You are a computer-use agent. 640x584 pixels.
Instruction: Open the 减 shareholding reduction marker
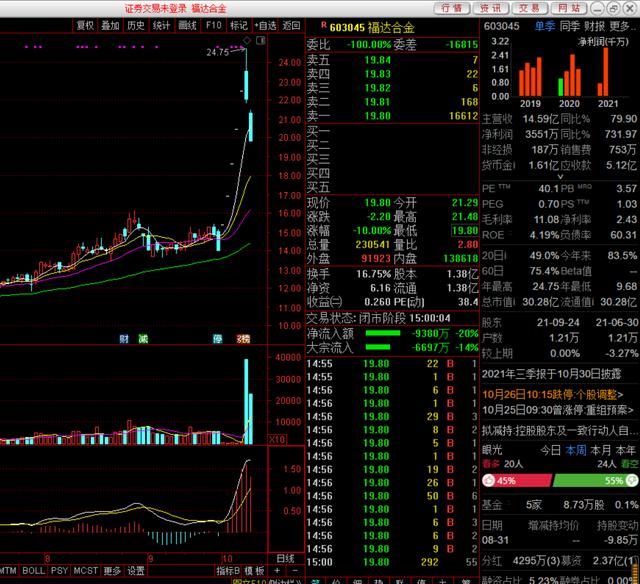click(143, 339)
